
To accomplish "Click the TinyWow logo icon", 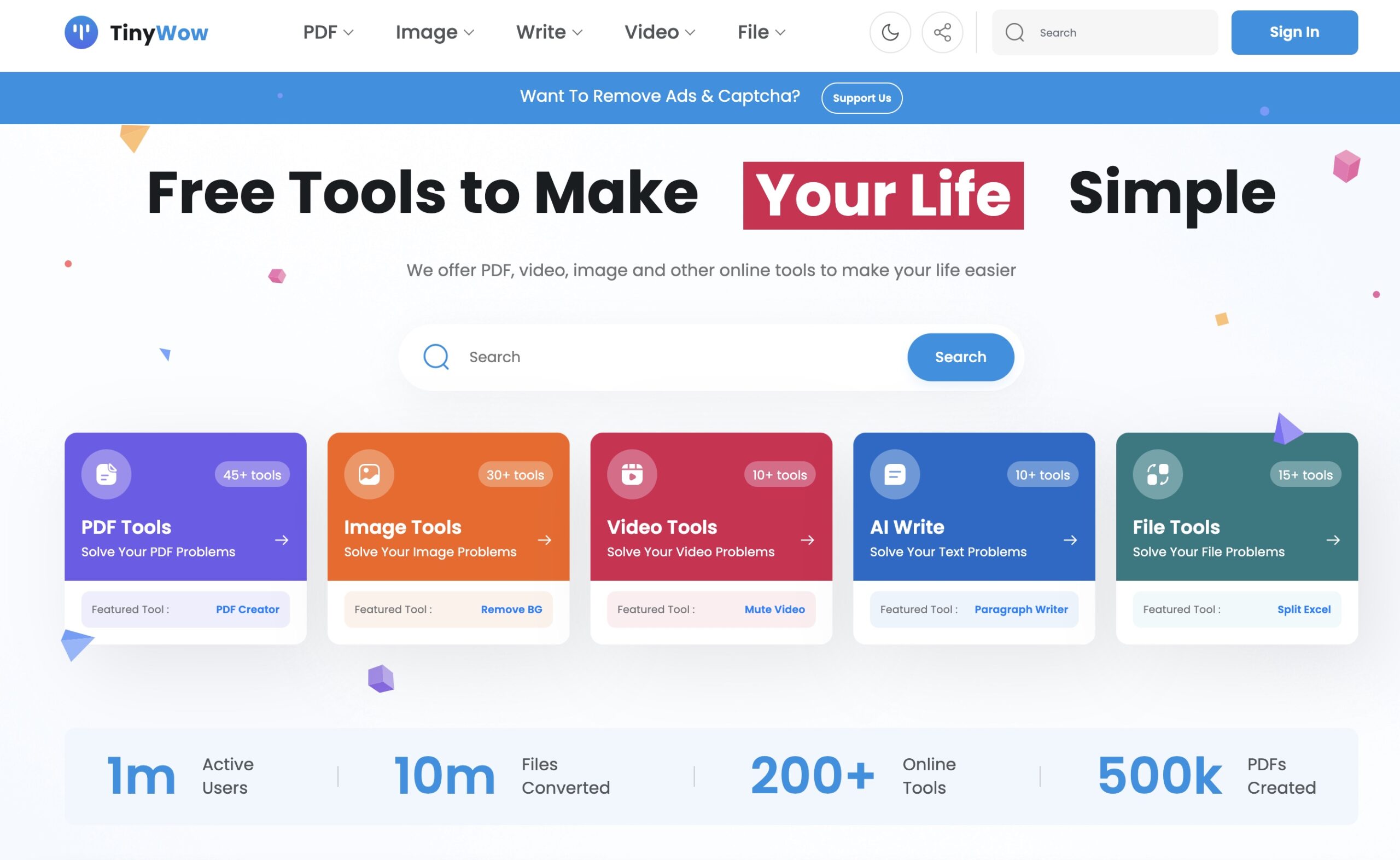I will [81, 32].
